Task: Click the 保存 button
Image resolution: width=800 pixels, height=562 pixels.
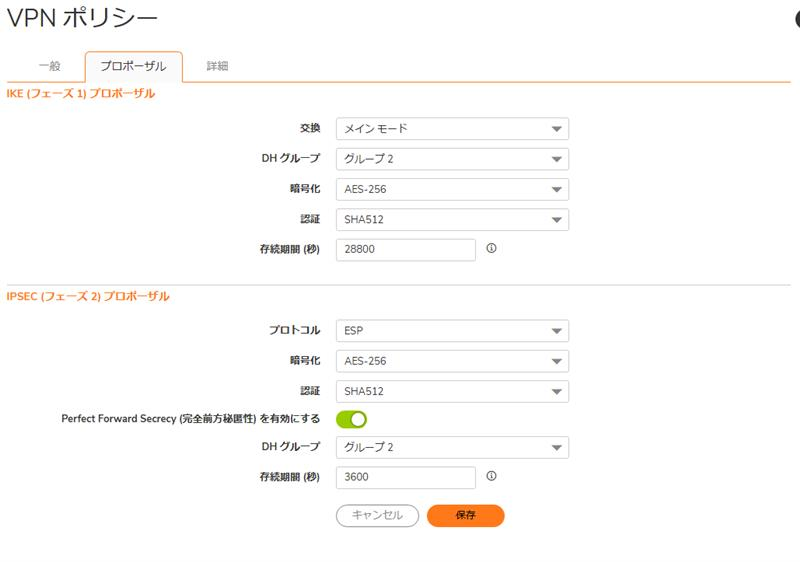Action: (465, 516)
